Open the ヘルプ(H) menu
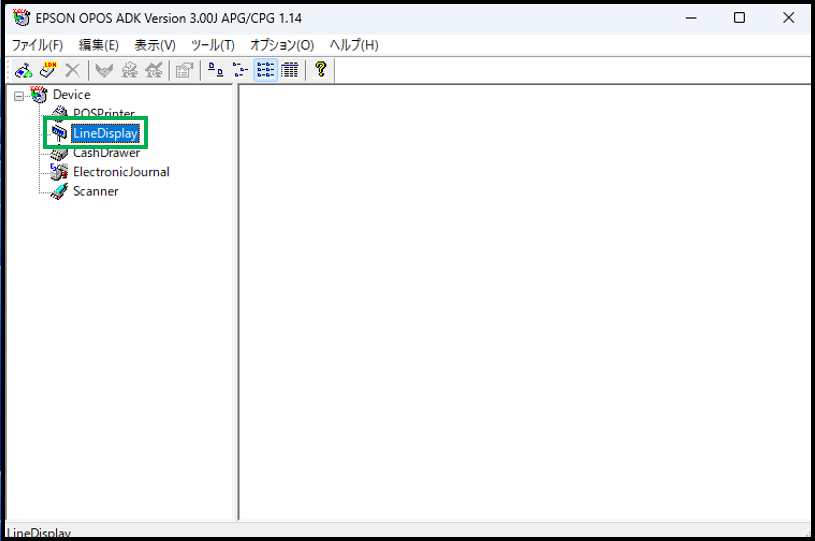 pos(354,45)
